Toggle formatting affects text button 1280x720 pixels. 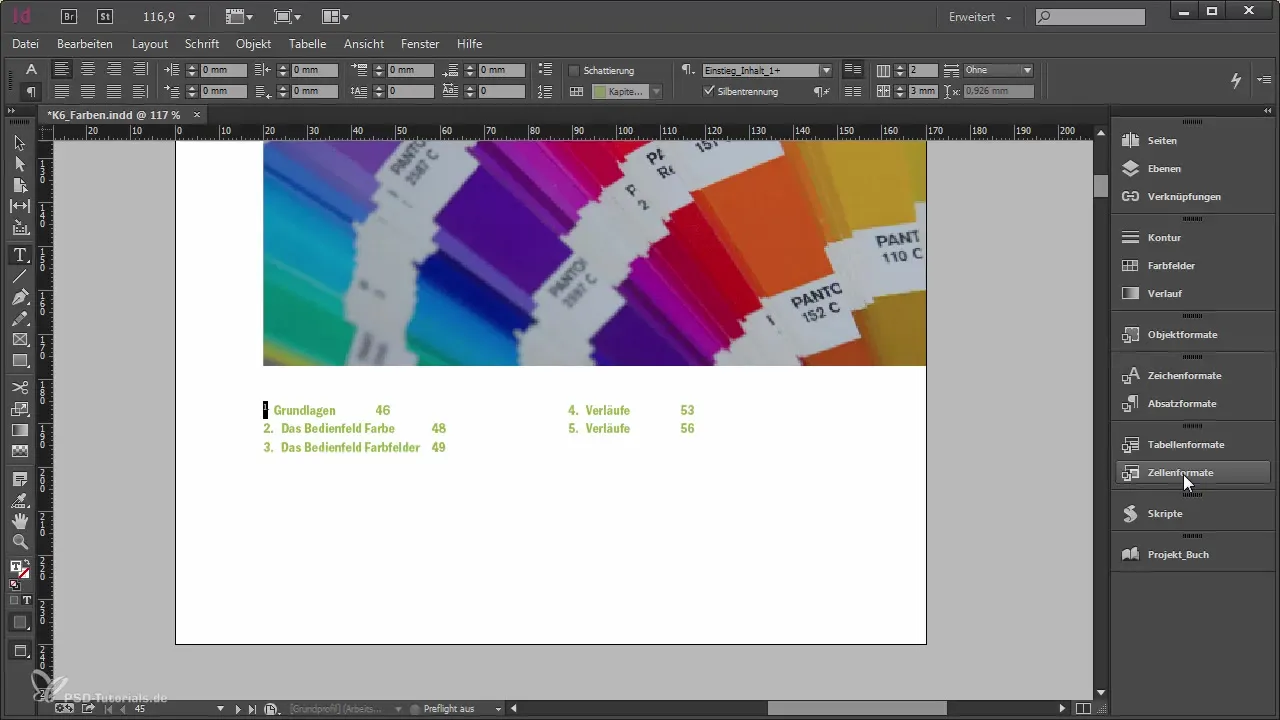[x=27, y=600]
